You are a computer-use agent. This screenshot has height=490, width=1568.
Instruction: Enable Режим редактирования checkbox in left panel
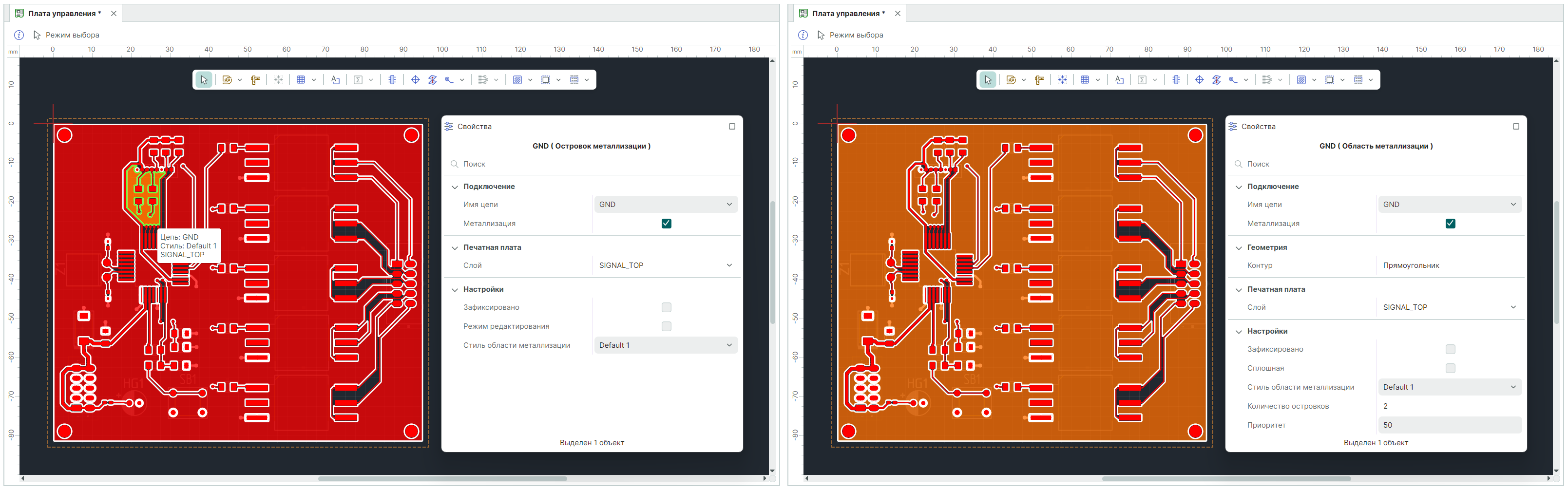point(666,326)
